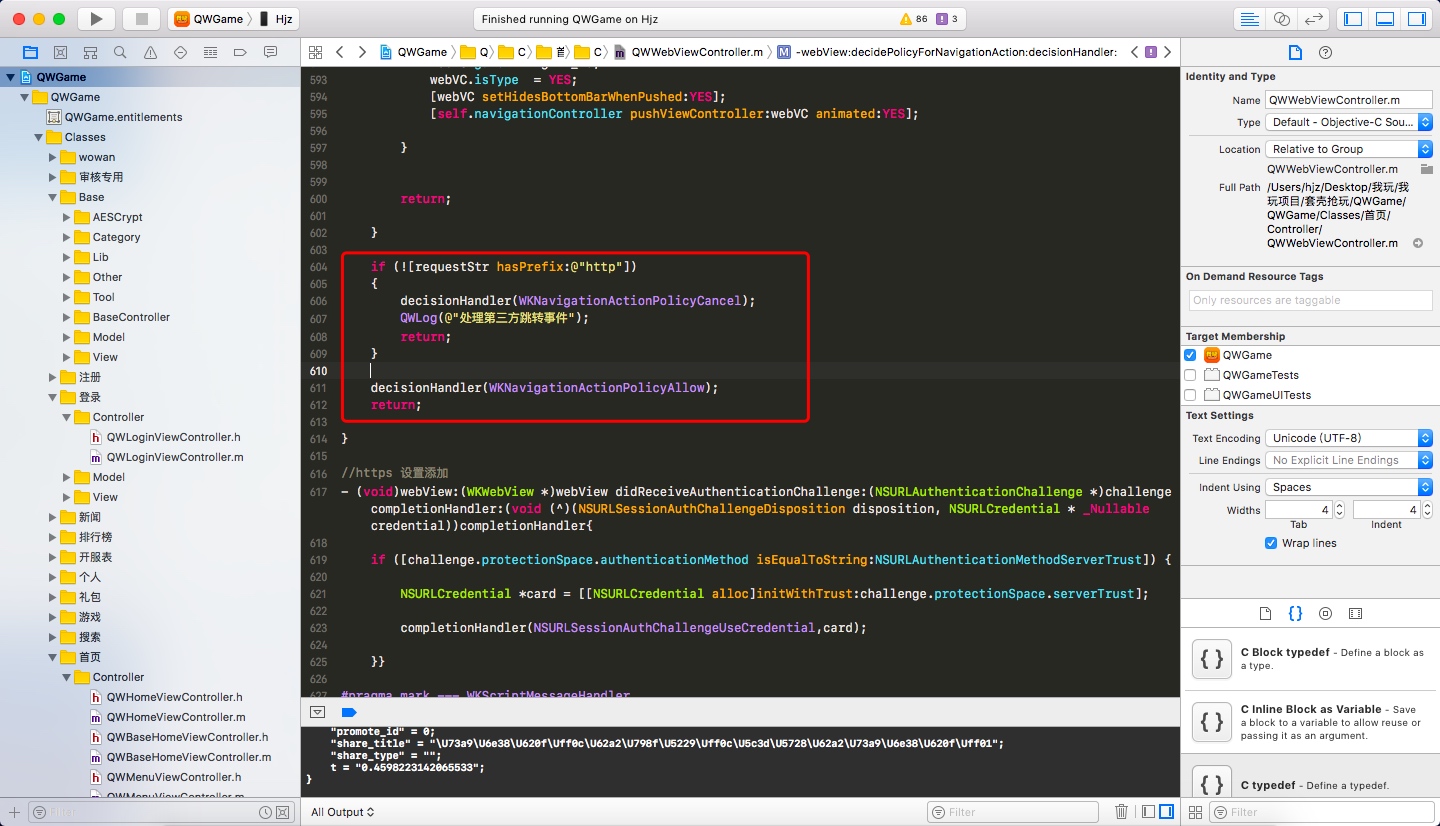Open the Text Encoding dropdown
The height and width of the screenshot is (826, 1440).
point(1349,438)
